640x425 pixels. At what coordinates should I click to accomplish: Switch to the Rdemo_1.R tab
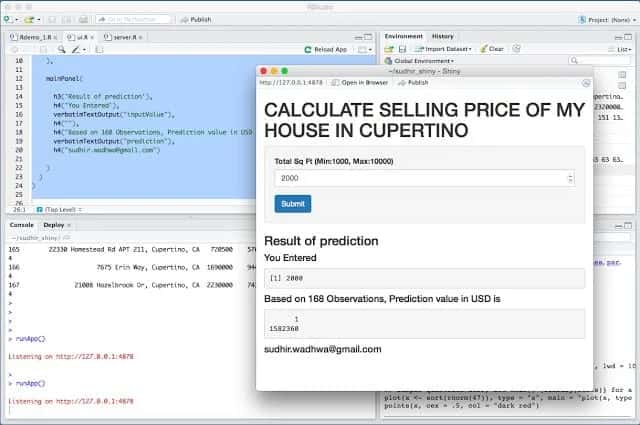coord(33,38)
